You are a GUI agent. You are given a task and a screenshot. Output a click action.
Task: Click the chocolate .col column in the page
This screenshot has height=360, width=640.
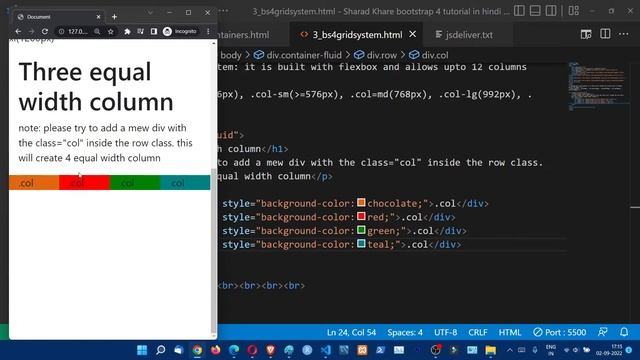coord(34,182)
